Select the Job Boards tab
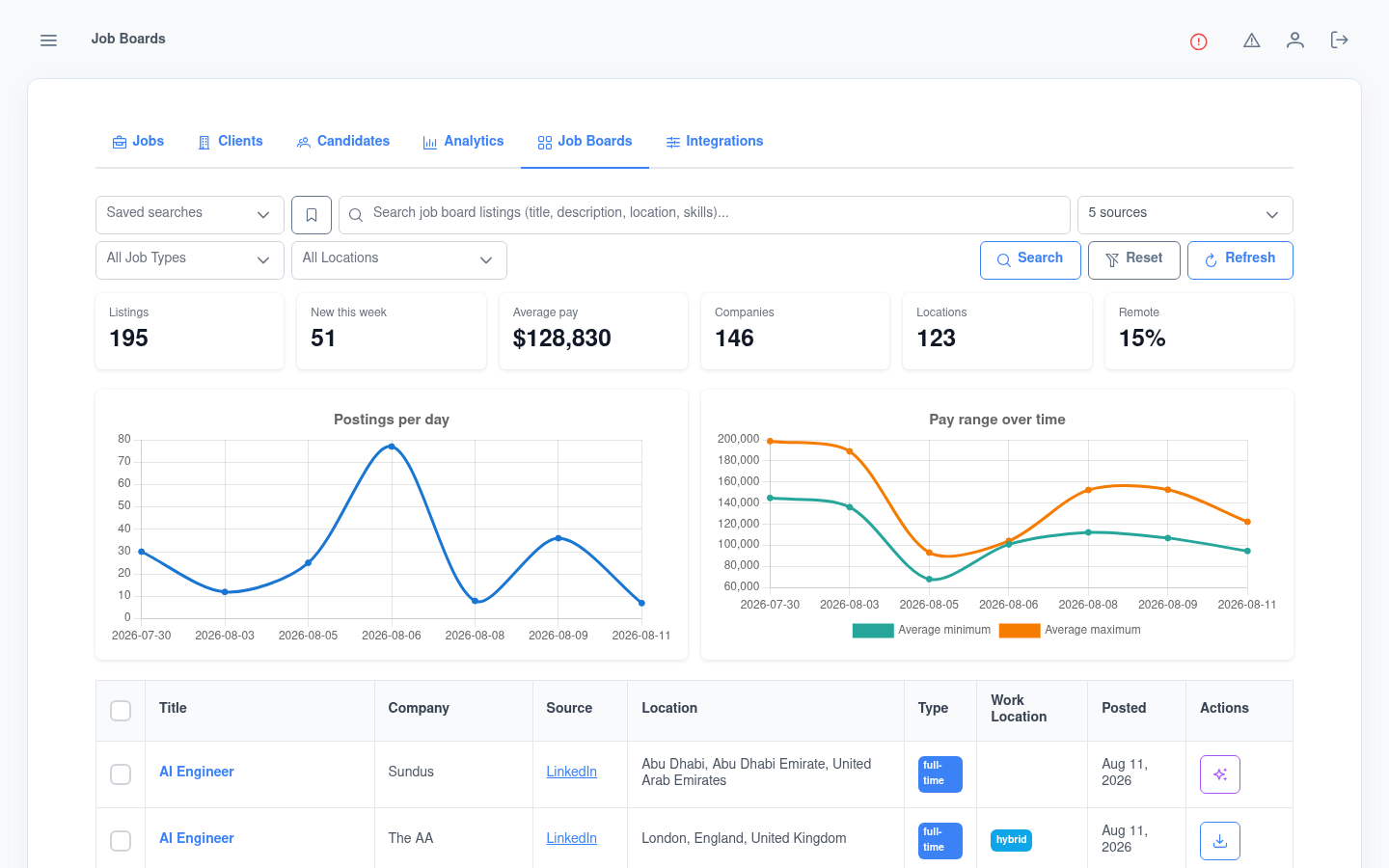 (x=585, y=142)
